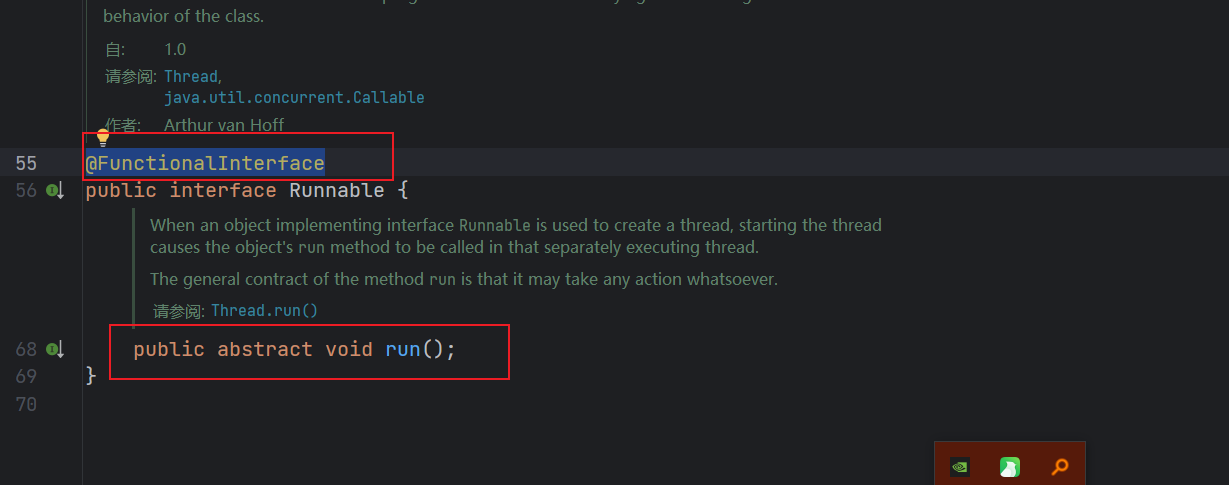Click the abstract keyword on line 68
Image resolution: width=1229 pixels, height=485 pixels.
pyautogui.click(x=265, y=349)
